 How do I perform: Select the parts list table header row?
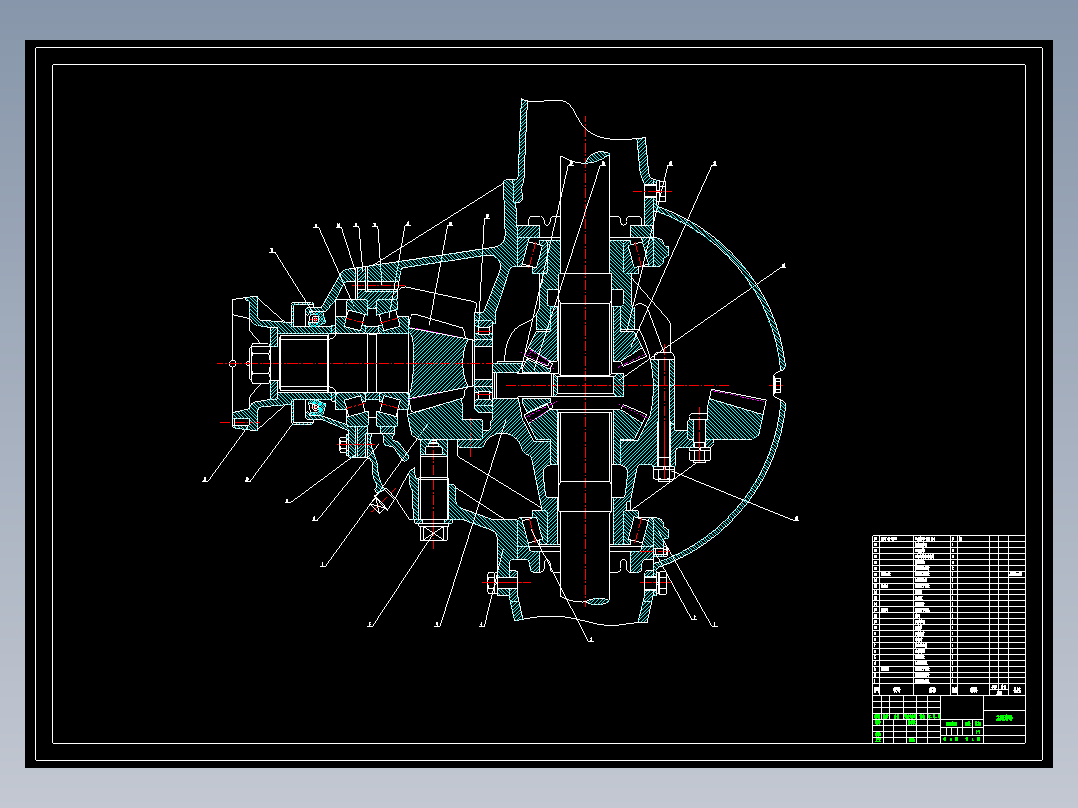pyautogui.click(x=949, y=689)
